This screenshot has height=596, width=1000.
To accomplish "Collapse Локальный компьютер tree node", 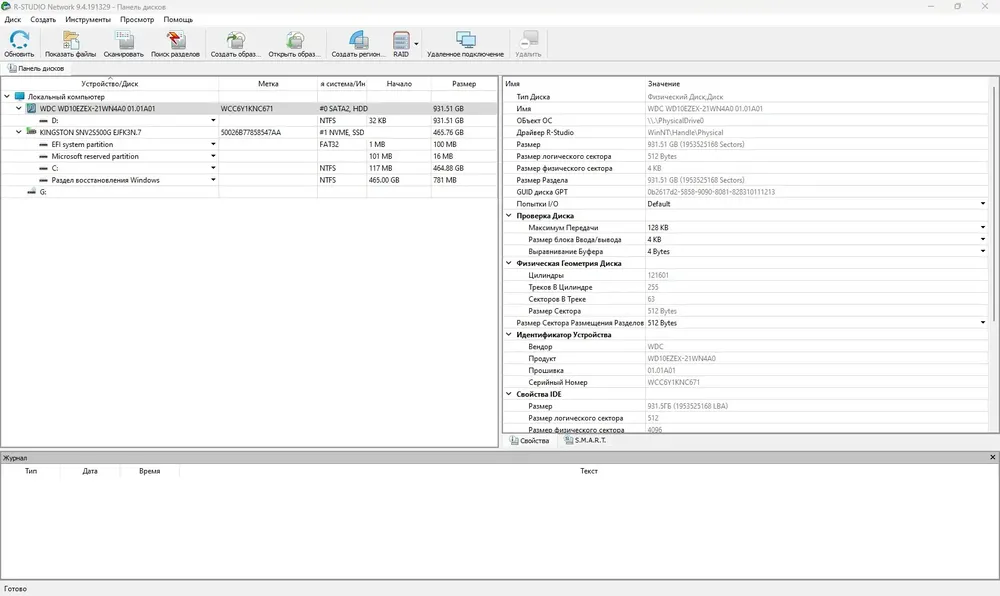I will 7,96.
